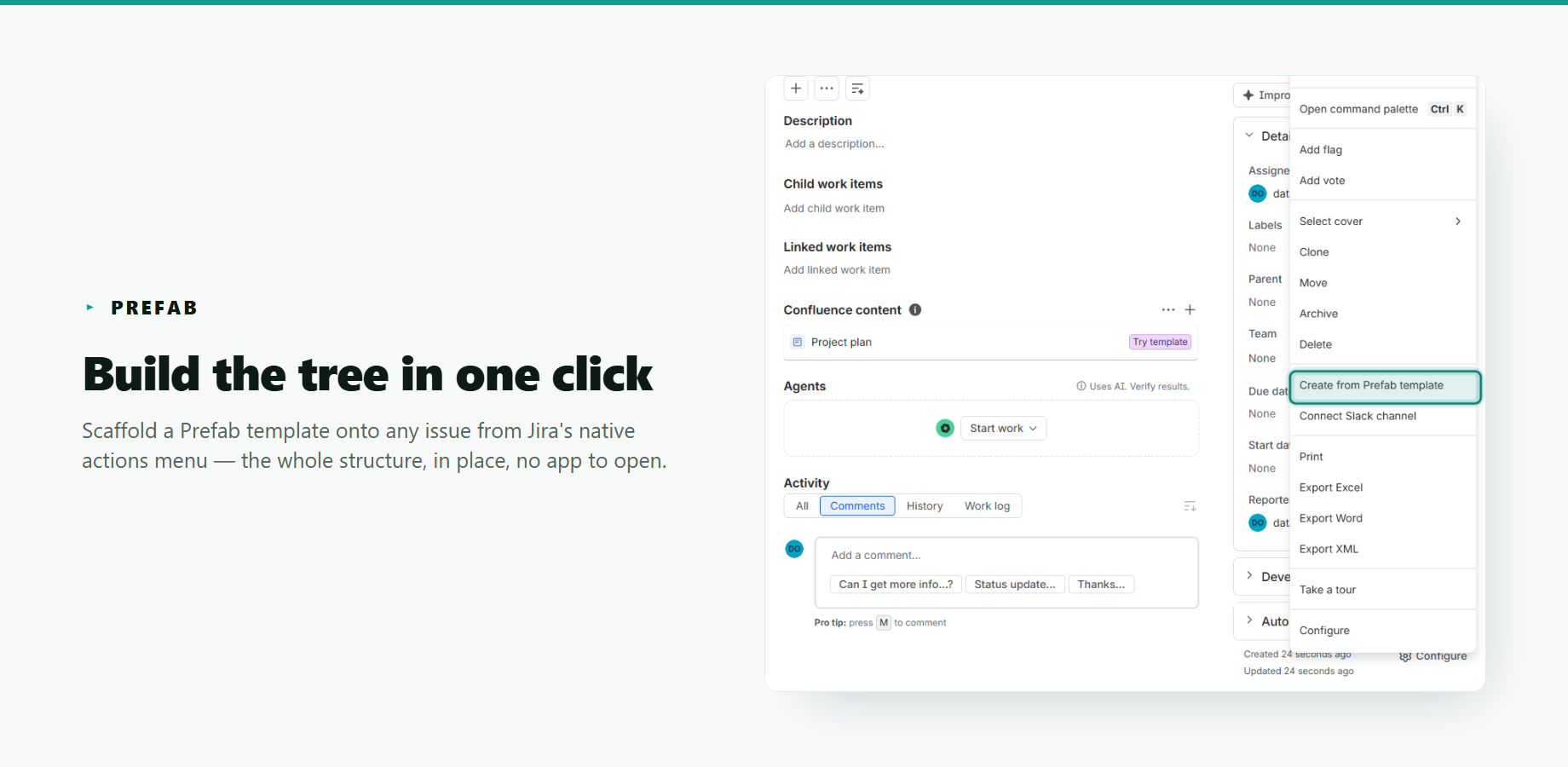Switch to the Comments tab
Image resolution: width=1568 pixels, height=767 pixels.
click(x=857, y=506)
